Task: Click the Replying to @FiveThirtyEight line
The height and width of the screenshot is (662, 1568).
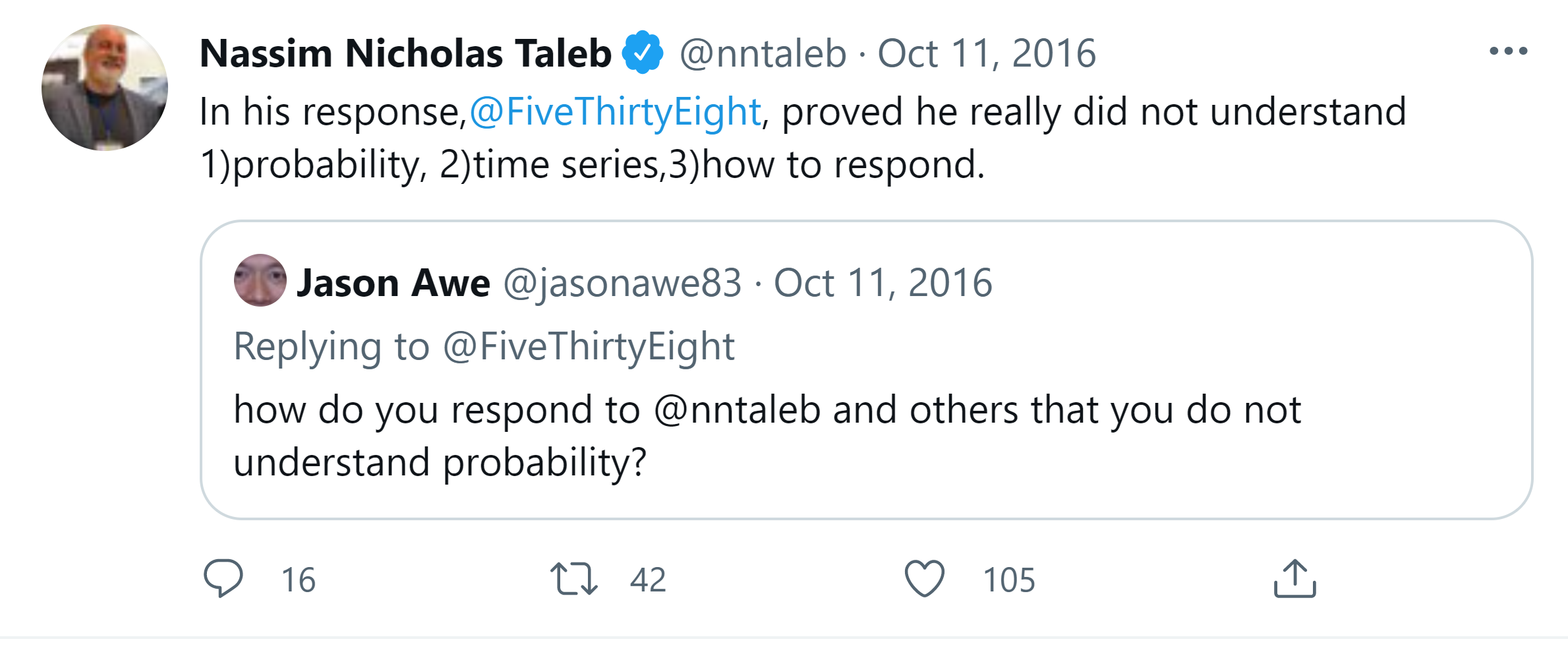Action: click(484, 346)
